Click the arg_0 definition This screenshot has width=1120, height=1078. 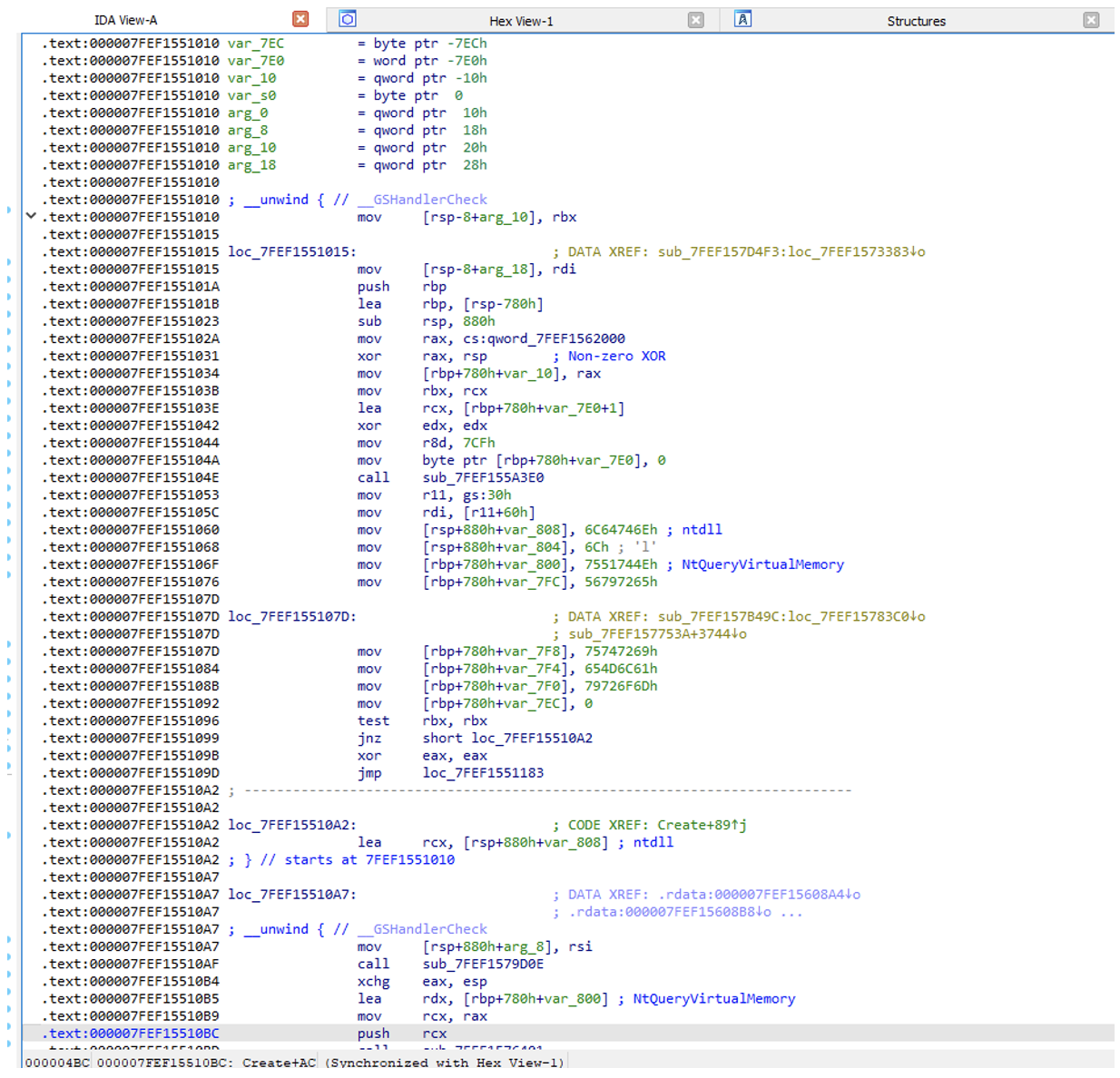coord(264,113)
